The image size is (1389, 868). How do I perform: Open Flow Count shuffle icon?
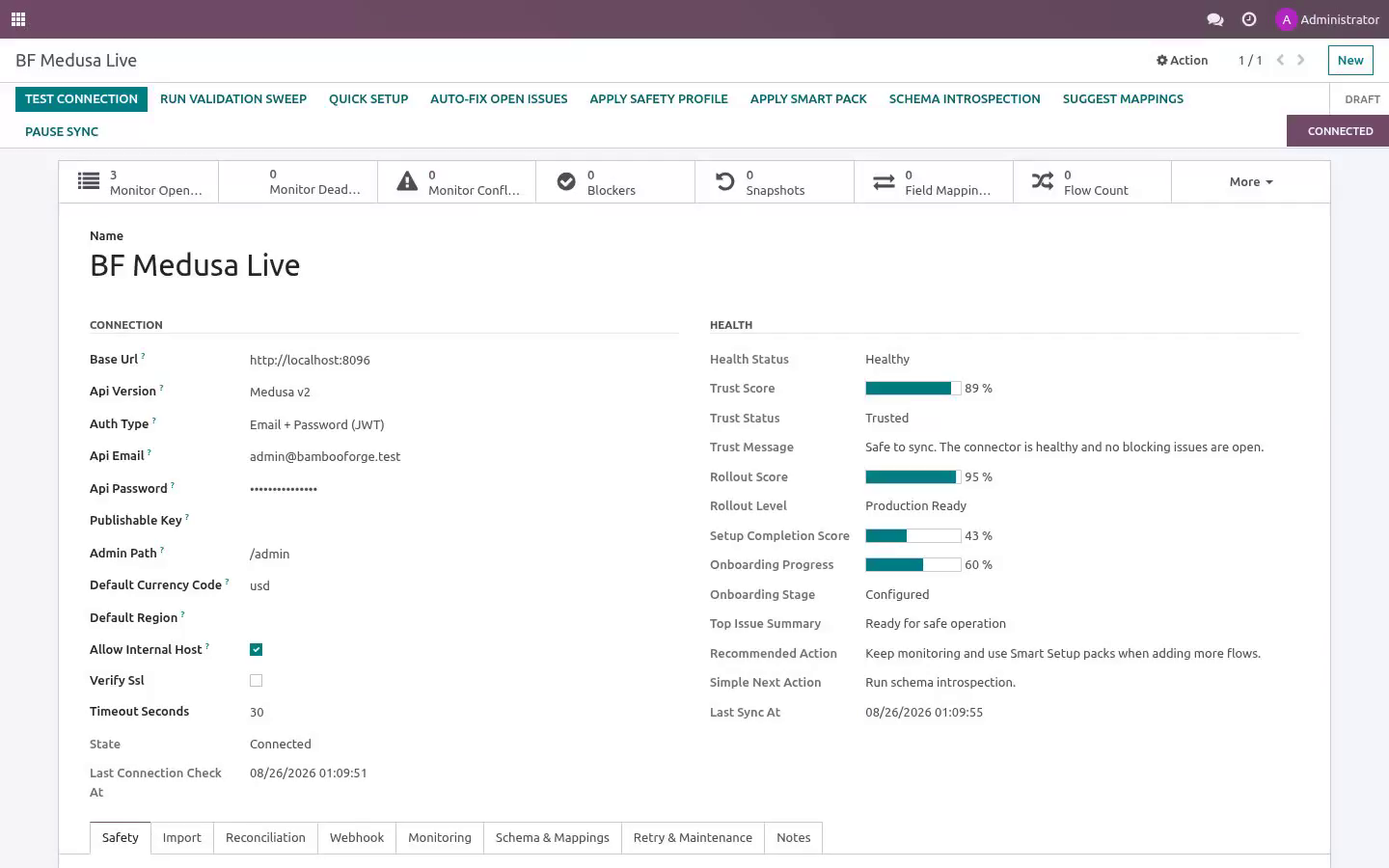point(1043,181)
